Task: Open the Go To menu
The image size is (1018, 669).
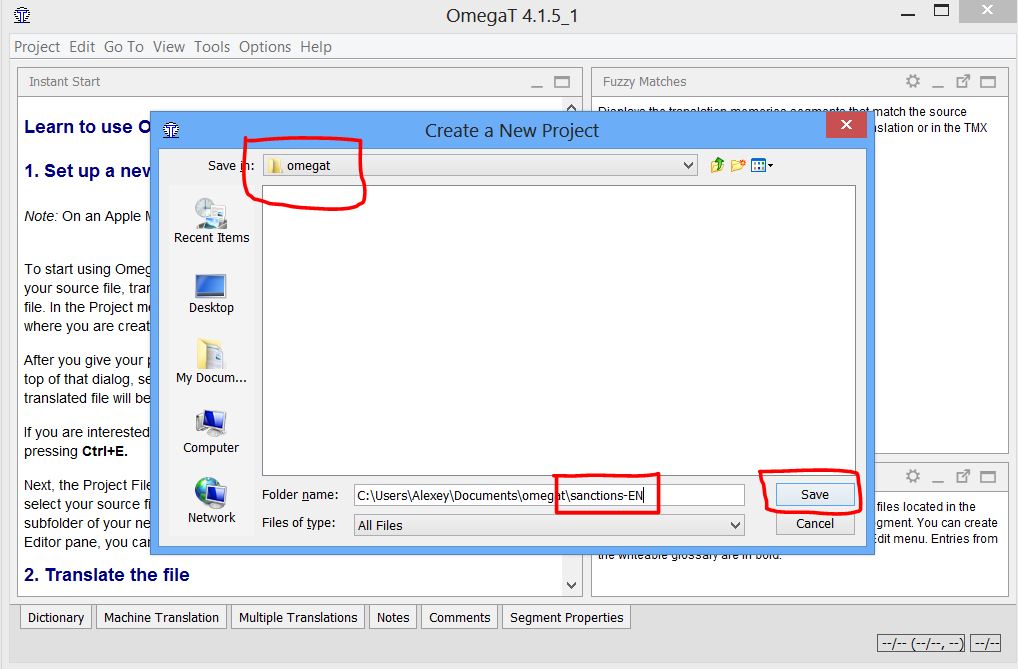Action: [123, 47]
